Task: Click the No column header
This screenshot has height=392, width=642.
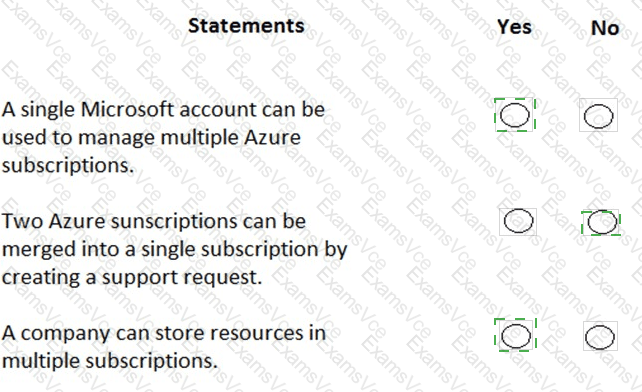Action: point(605,28)
